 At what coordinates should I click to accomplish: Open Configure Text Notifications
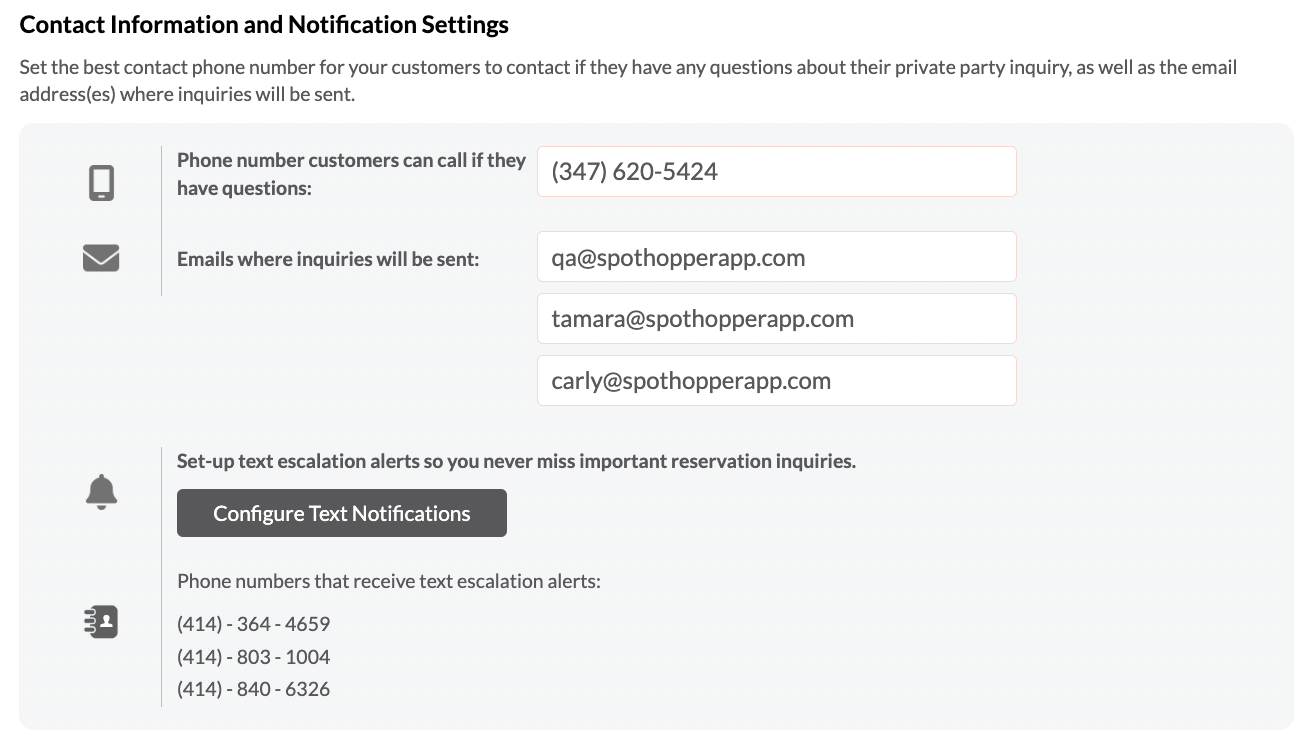[342, 513]
